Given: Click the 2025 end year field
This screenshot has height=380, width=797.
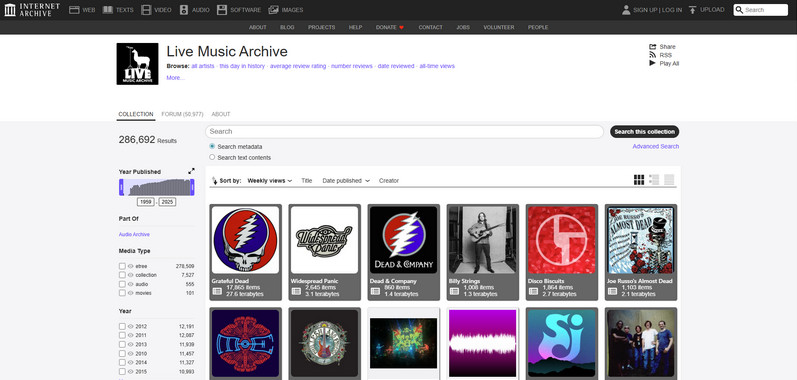Looking at the screenshot, I should tap(167, 202).
